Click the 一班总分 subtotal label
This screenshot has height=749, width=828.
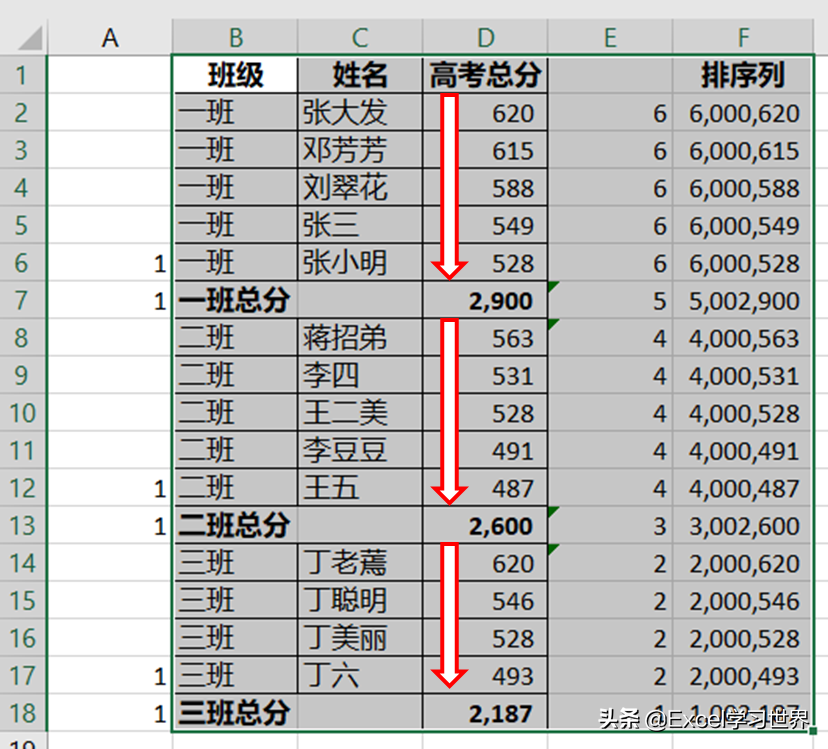(234, 300)
